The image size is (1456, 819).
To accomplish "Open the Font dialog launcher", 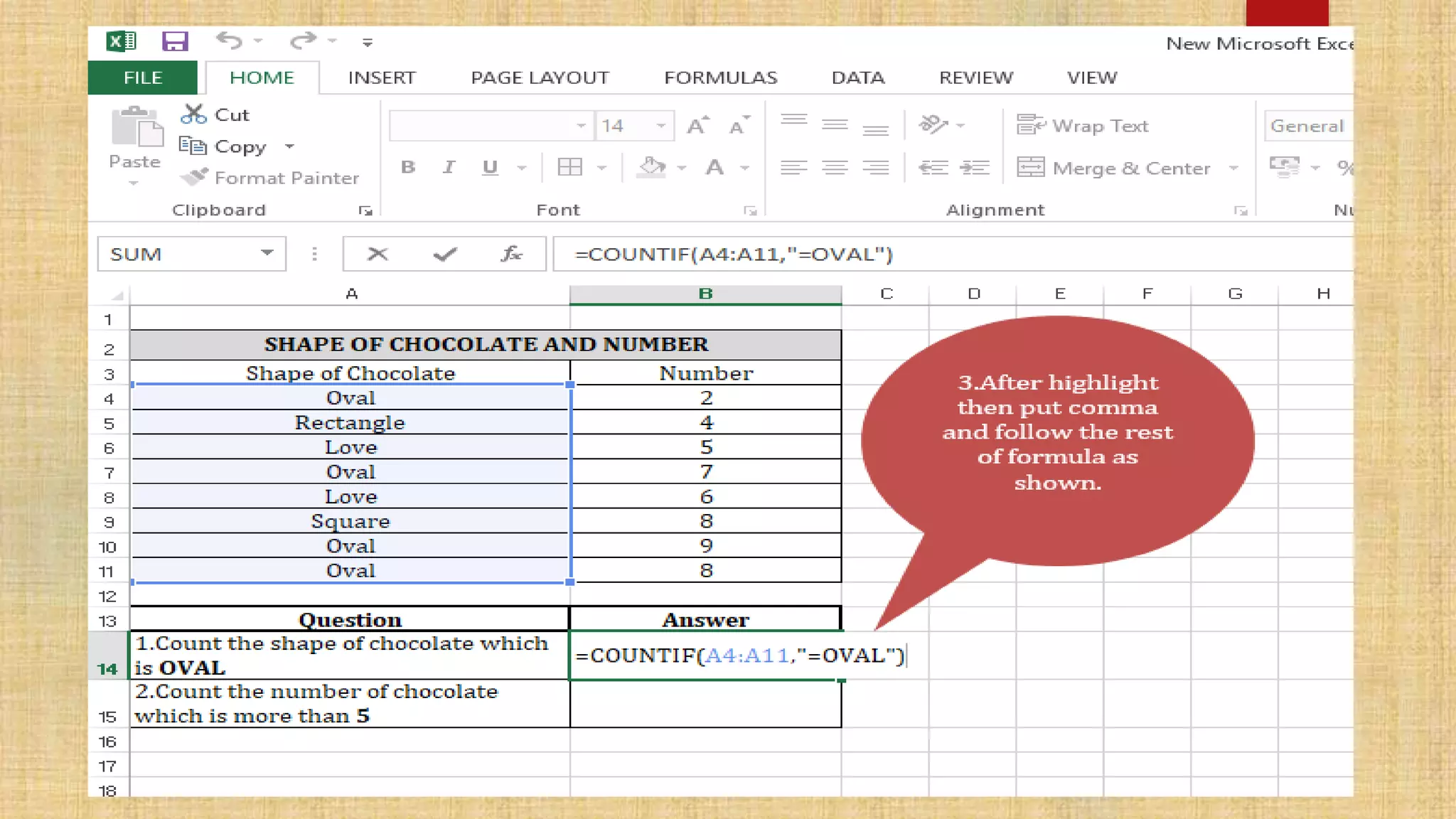I will tap(750, 210).
